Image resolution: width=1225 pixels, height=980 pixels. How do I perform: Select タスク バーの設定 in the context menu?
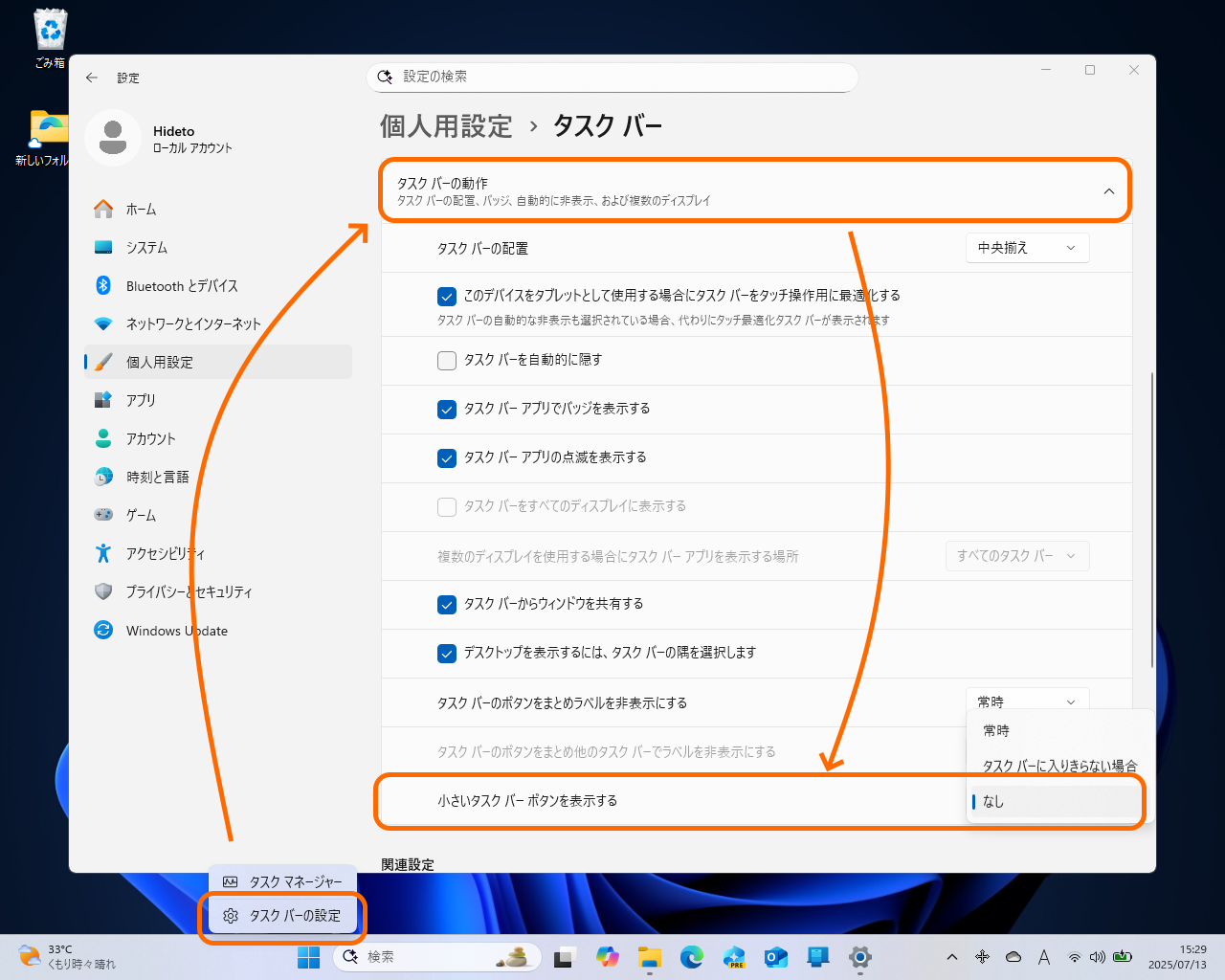coord(283,915)
